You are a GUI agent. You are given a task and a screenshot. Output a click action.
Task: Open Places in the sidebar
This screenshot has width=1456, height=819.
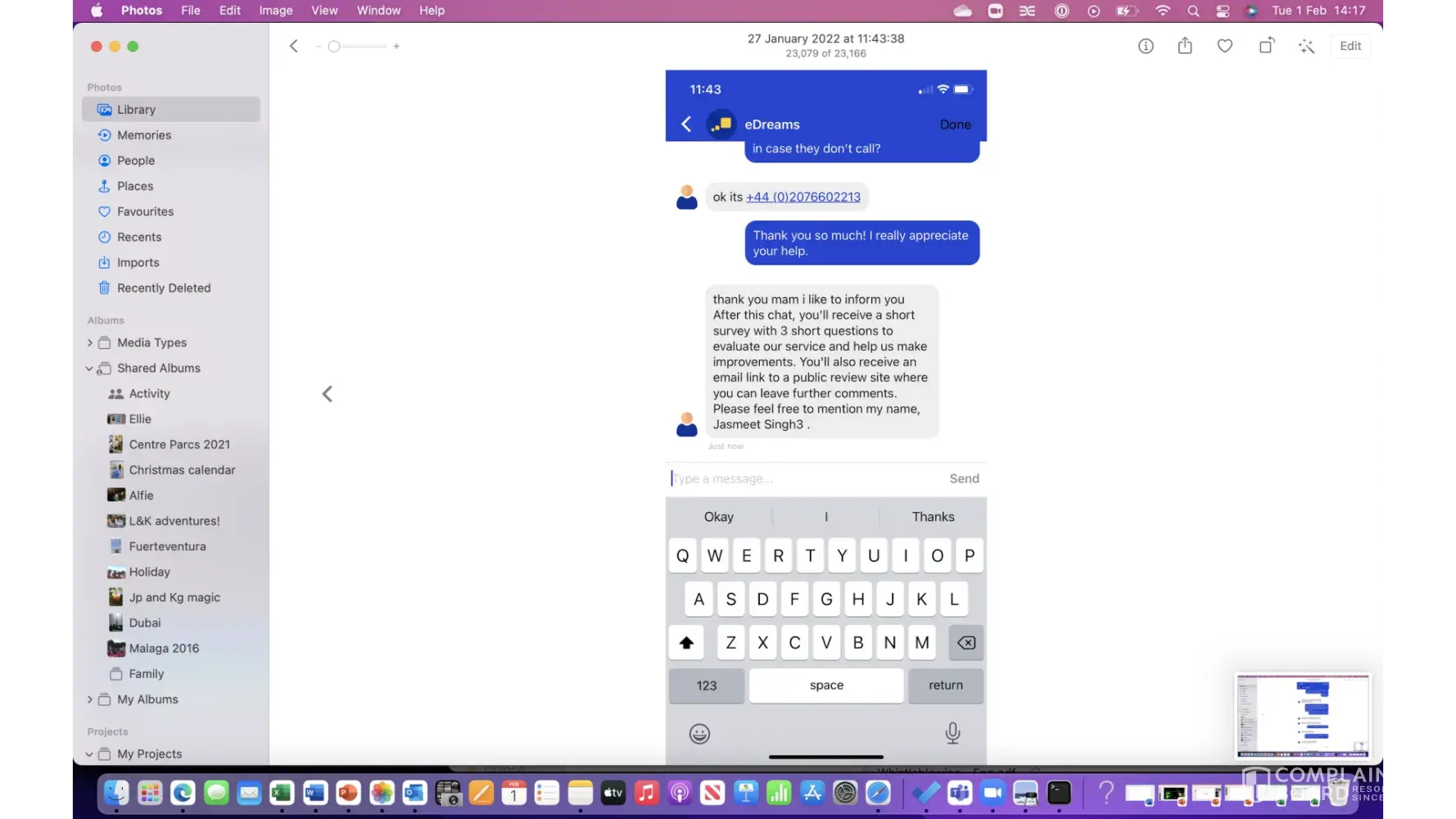[171, 186]
